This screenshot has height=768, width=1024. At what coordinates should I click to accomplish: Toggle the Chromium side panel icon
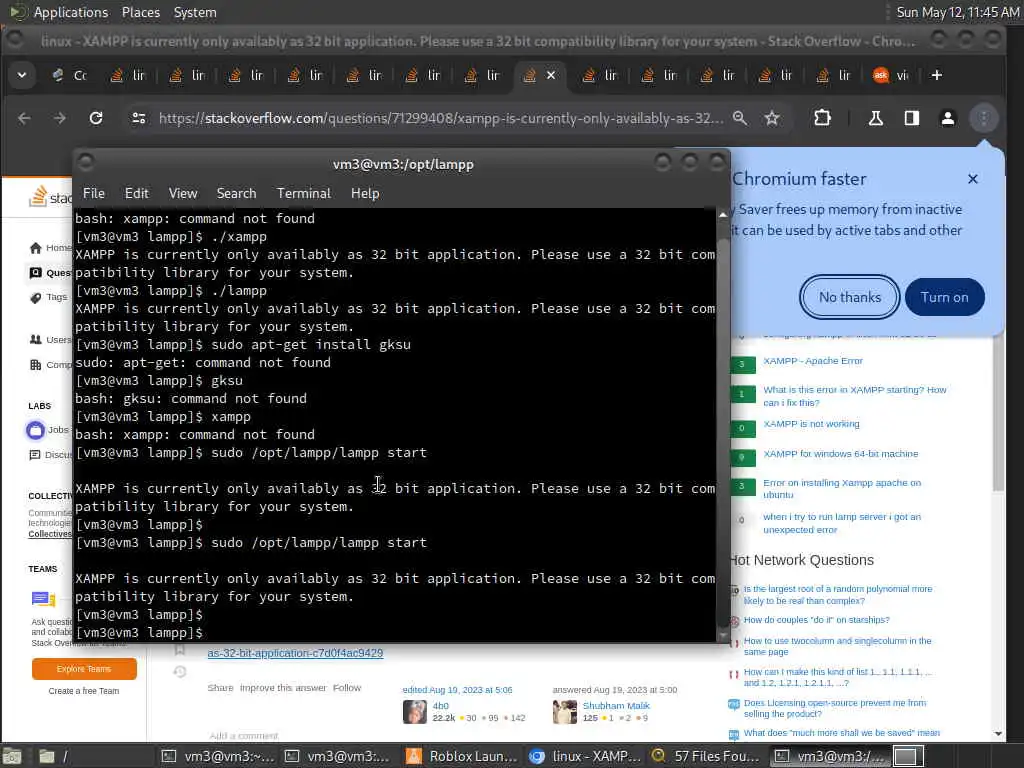point(912,118)
